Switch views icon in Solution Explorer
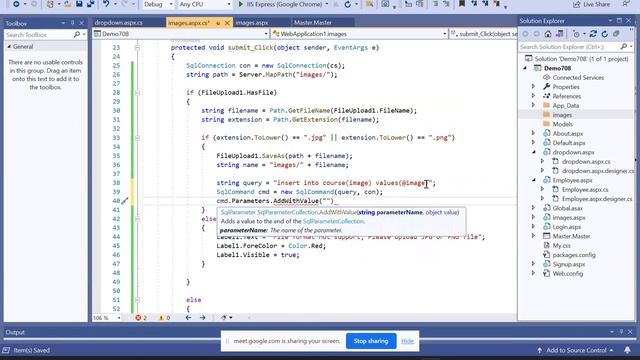The image size is (640, 360). tap(560, 34)
